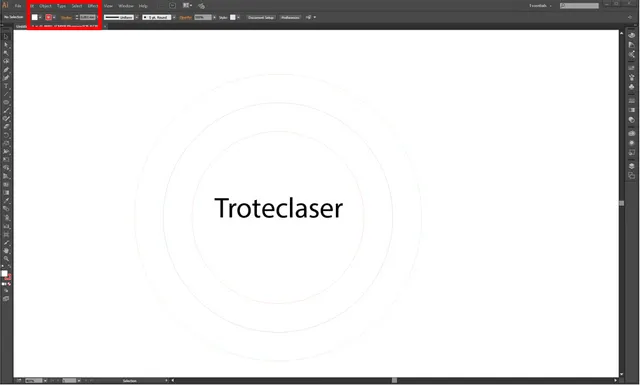
Task: Select the Lasso tool
Action: coord(6,61)
